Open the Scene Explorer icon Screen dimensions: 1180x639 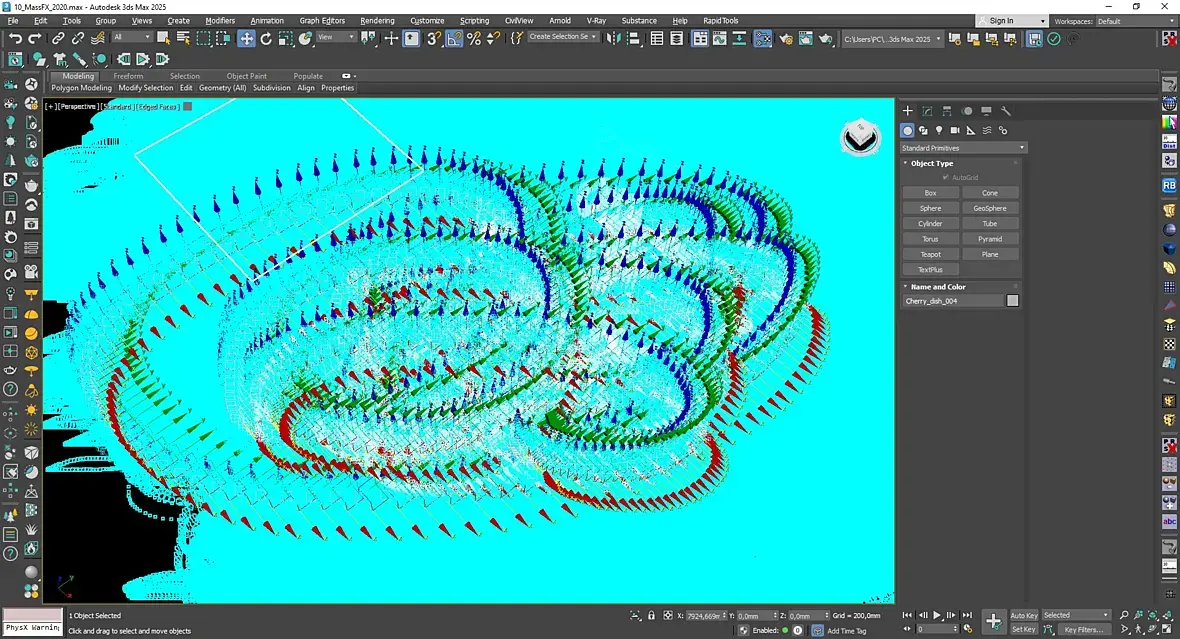657,38
